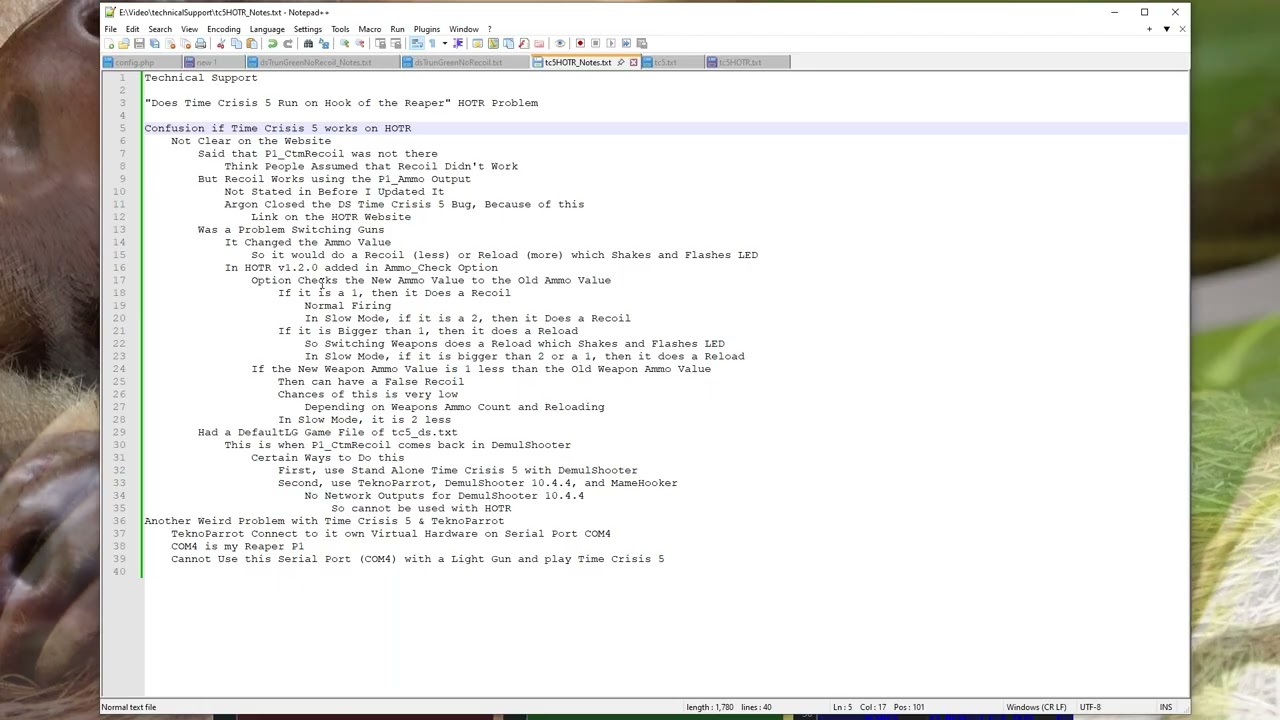Screen dimensions: 1280x720
Task: Click the Synchronize Horizontal Scrolling icon
Action: [x=396, y=43]
